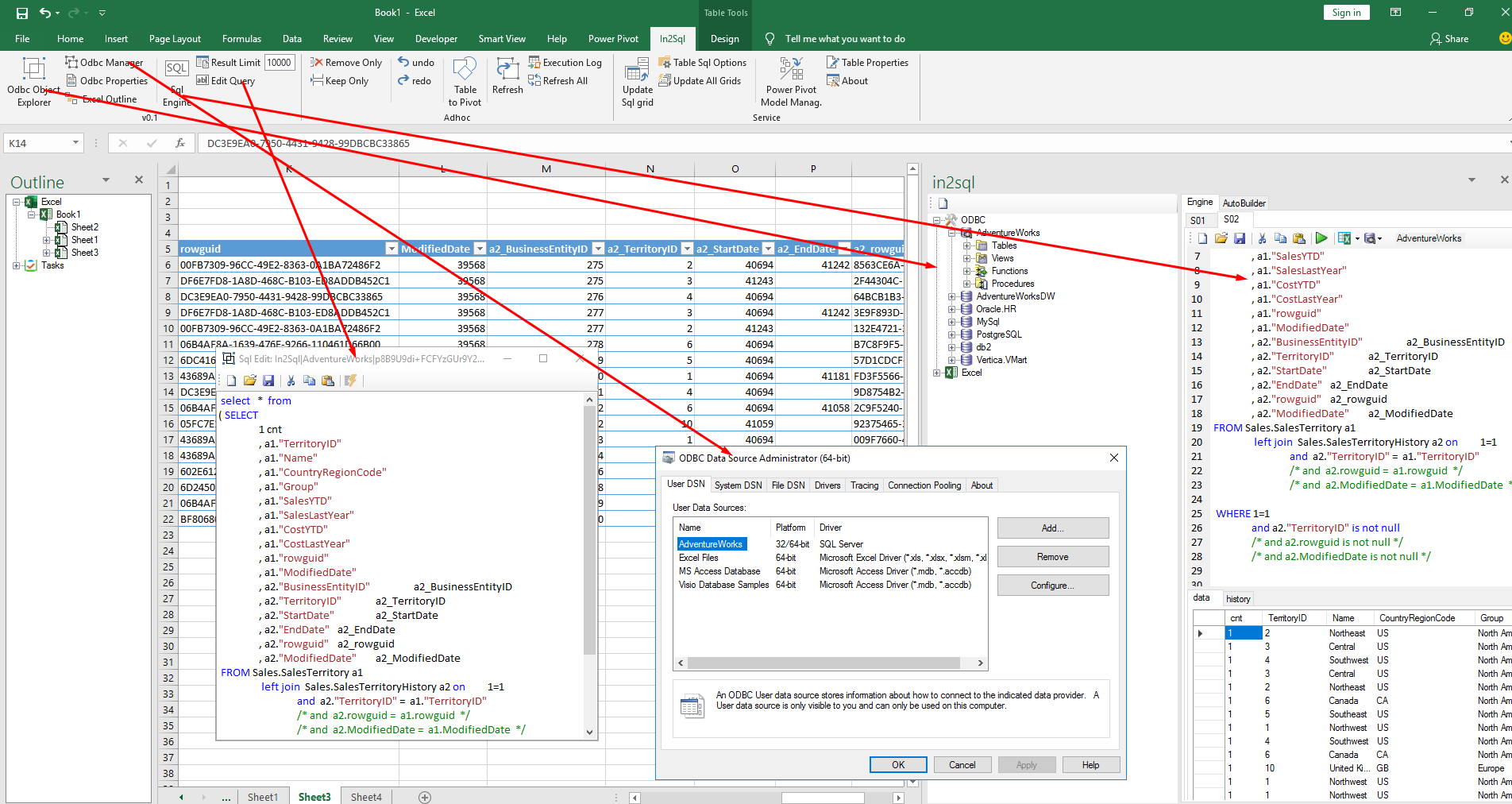Click Cancel in ODBC dialog
Viewport: 1512px width, 804px height.
coord(962,764)
